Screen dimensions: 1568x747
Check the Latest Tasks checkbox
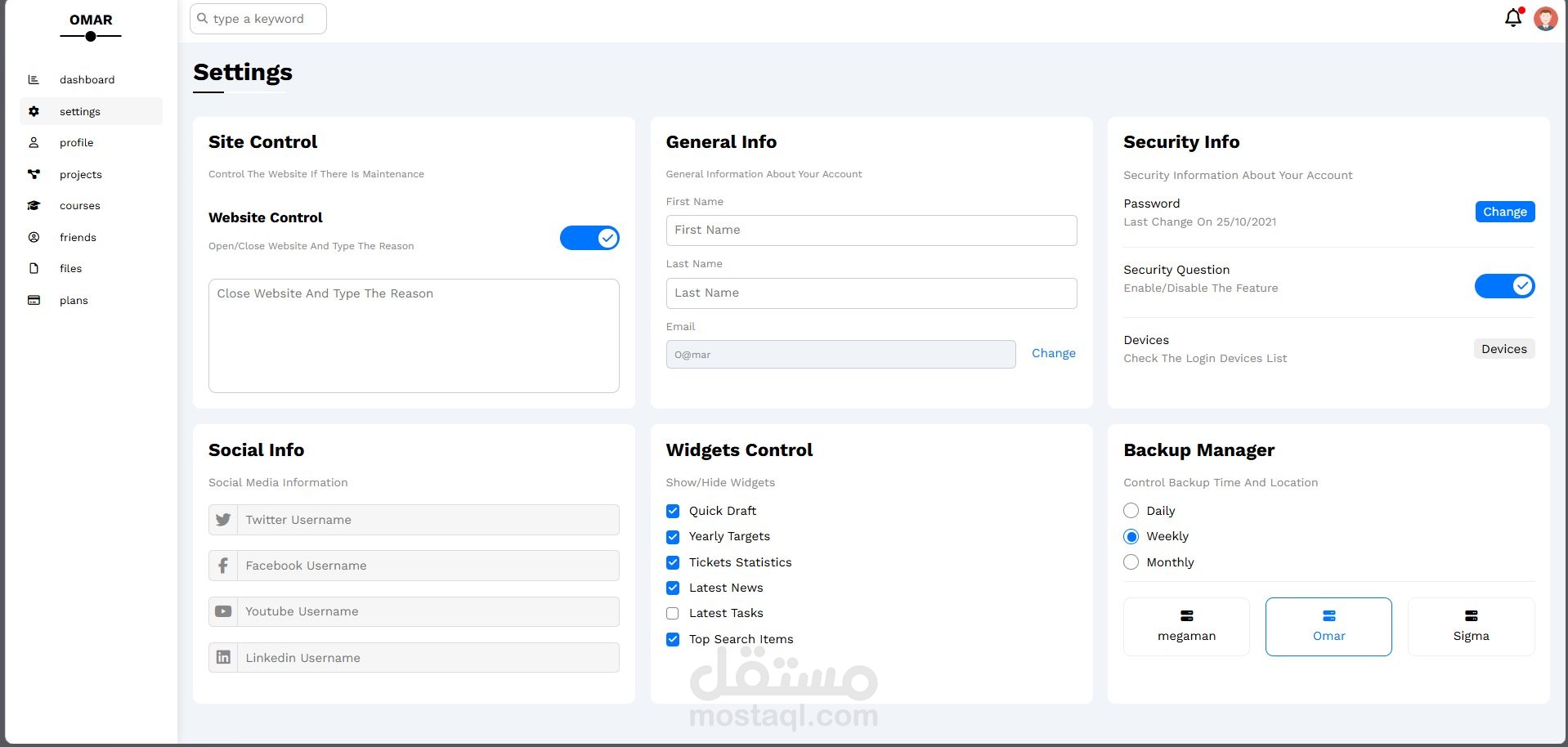point(673,613)
